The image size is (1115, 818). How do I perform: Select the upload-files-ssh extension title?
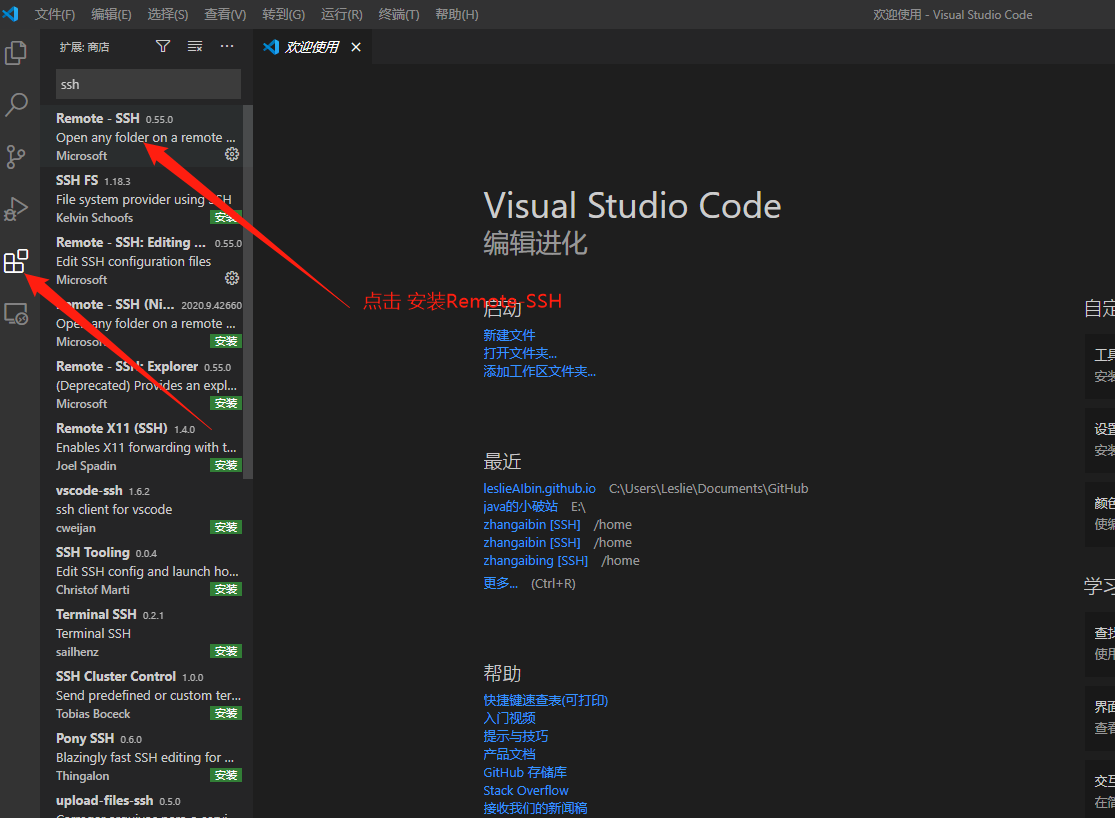tap(105, 800)
